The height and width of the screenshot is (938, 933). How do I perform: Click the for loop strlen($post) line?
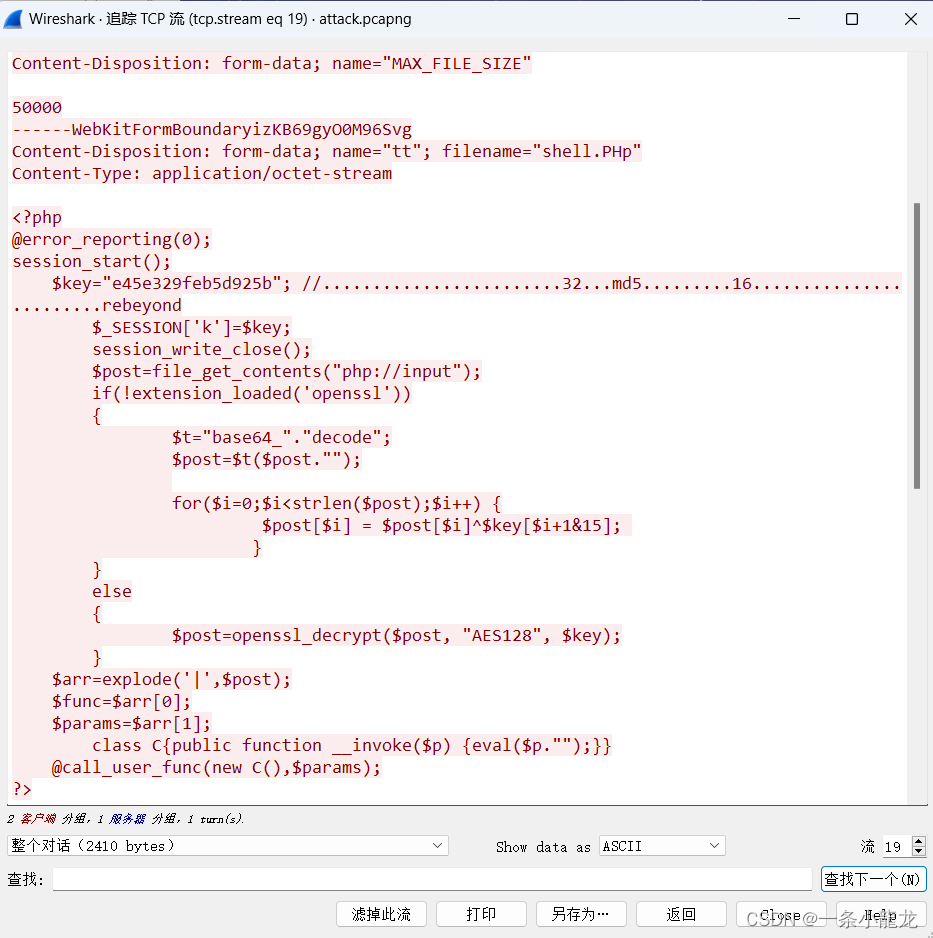336,503
